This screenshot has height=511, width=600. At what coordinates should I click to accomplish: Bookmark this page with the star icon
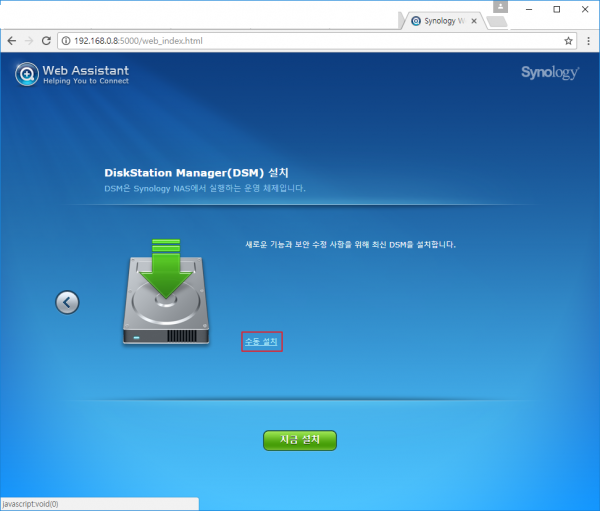[568, 41]
